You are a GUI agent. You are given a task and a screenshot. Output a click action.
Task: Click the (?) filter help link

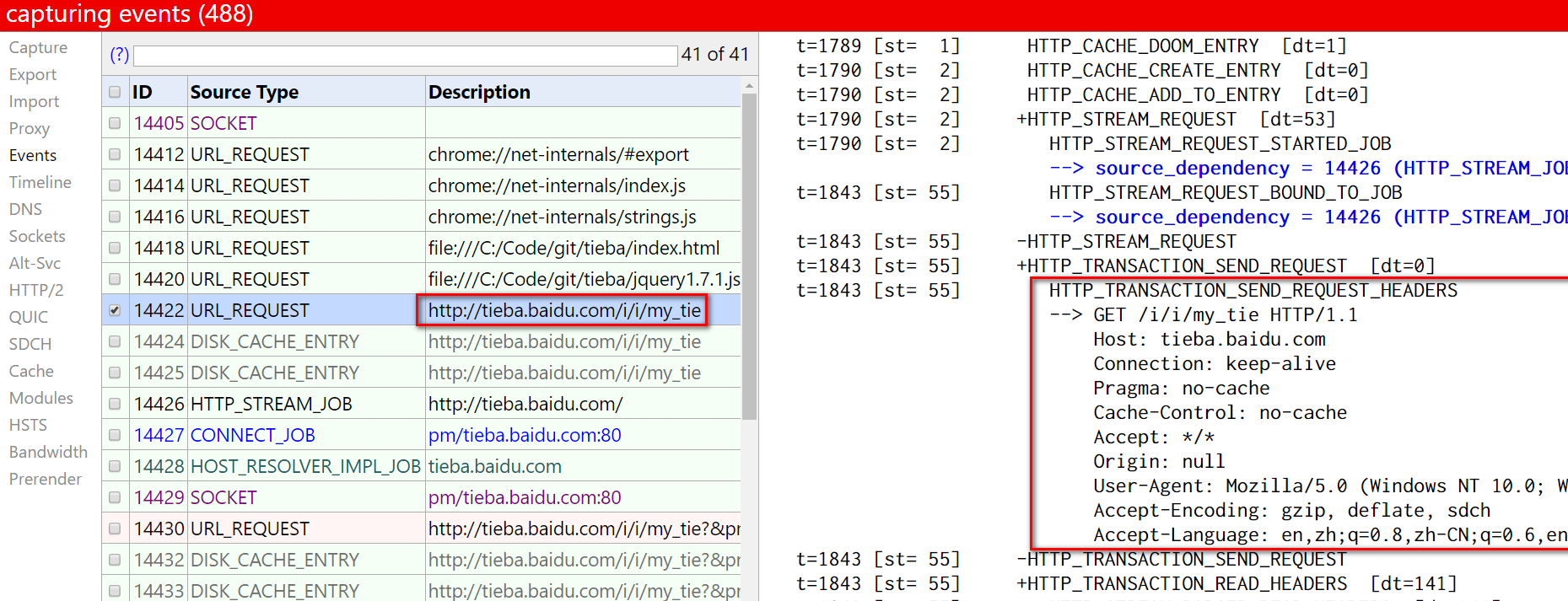(120, 55)
